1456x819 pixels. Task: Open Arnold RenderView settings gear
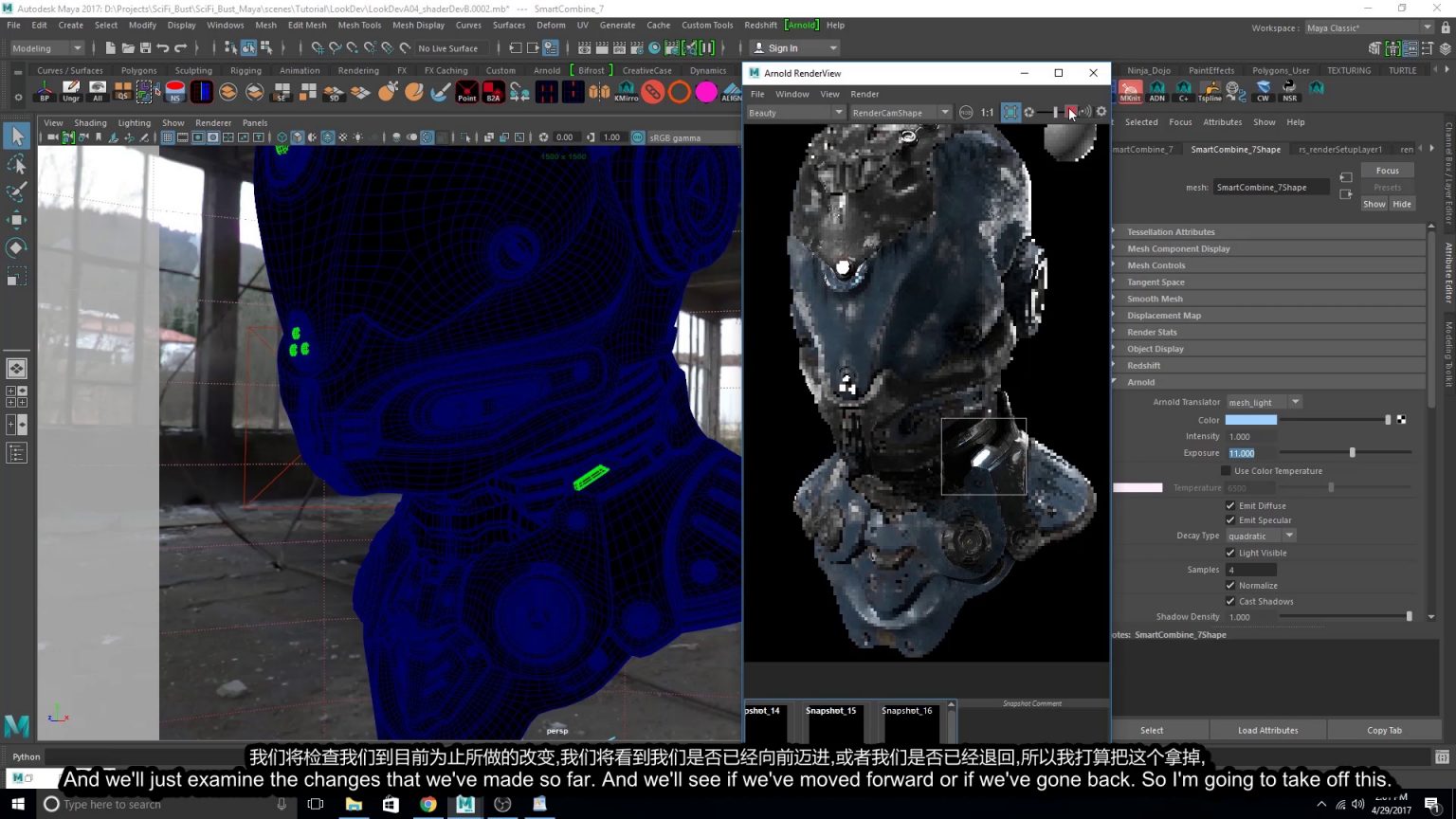click(x=1101, y=112)
